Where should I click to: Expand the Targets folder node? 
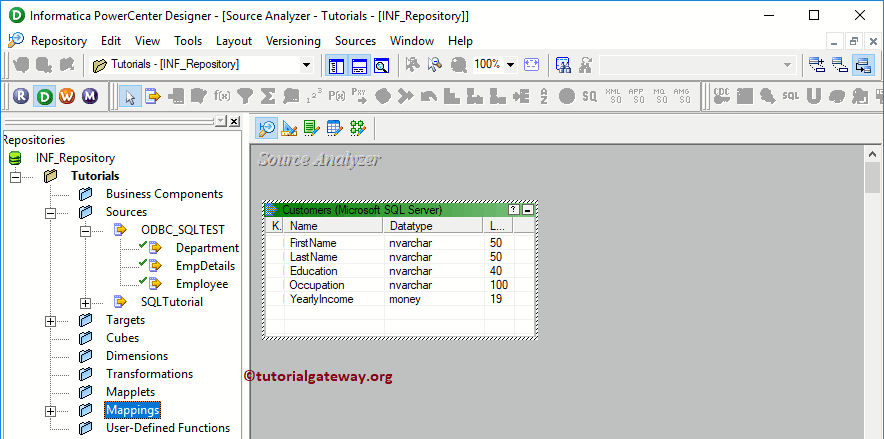coord(51,321)
